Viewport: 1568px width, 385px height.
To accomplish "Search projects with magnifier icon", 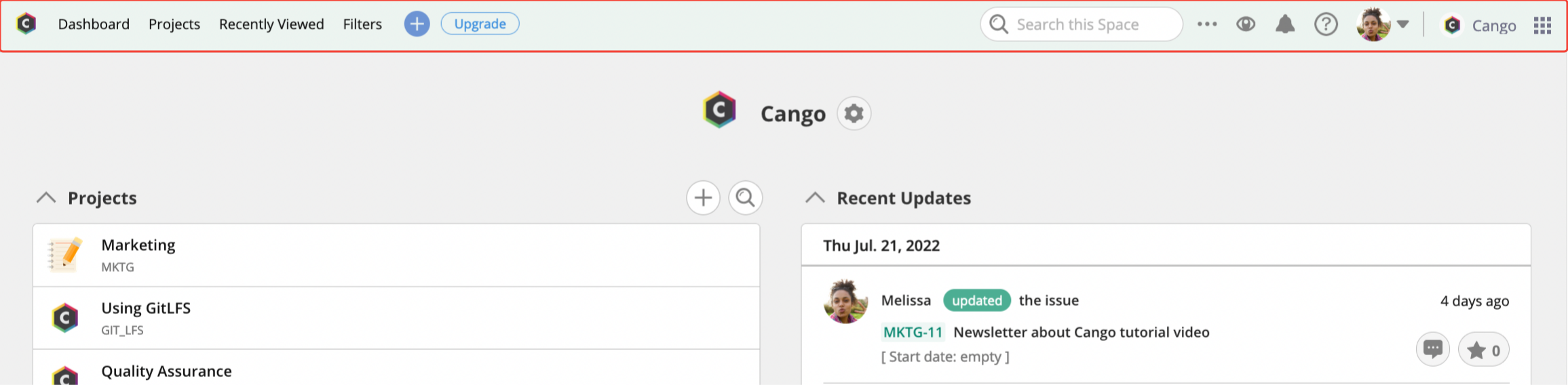I will [x=746, y=198].
